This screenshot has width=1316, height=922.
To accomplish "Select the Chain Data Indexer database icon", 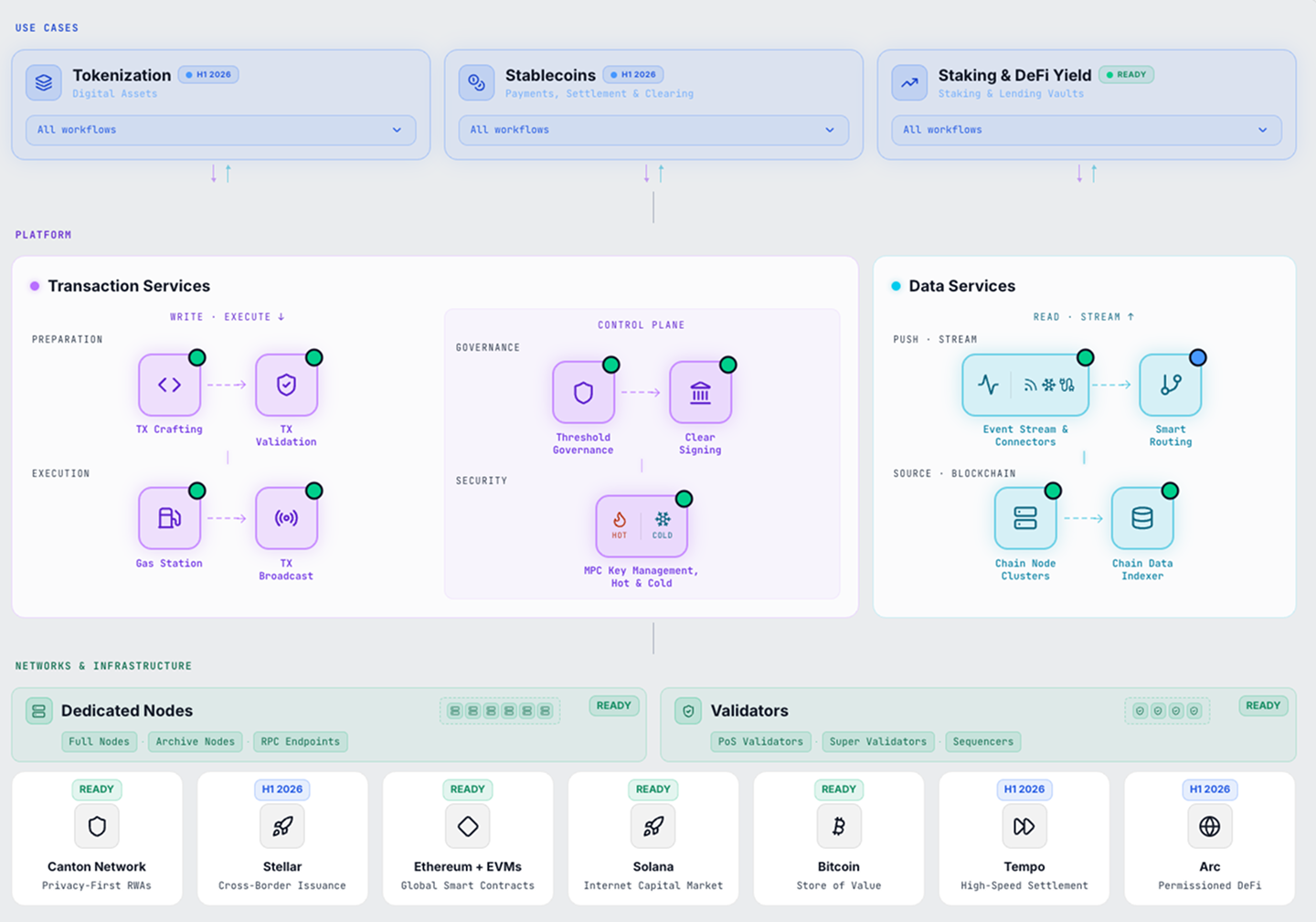I will point(1142,518).
